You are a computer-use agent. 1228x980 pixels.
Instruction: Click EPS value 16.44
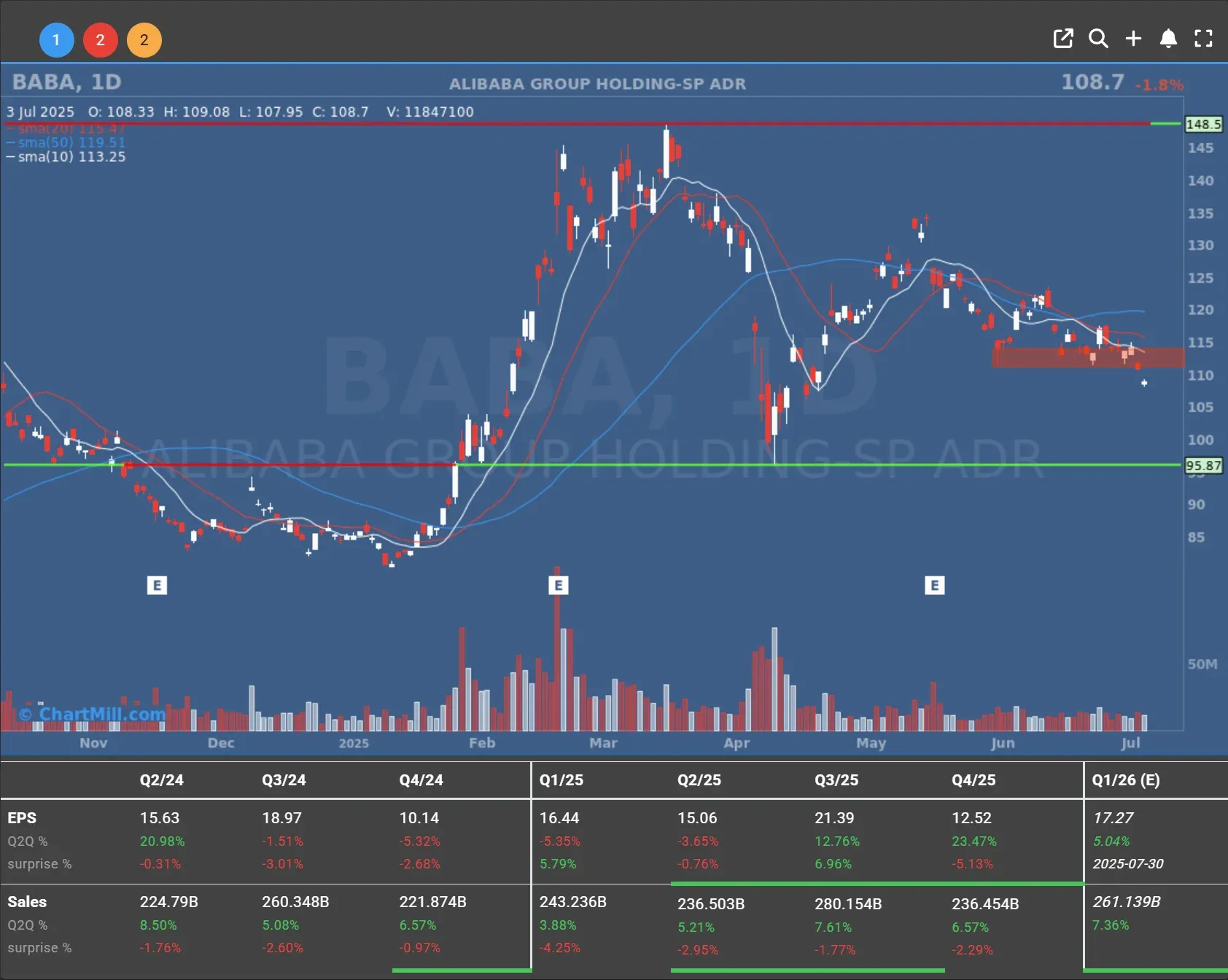coord(559,818)
